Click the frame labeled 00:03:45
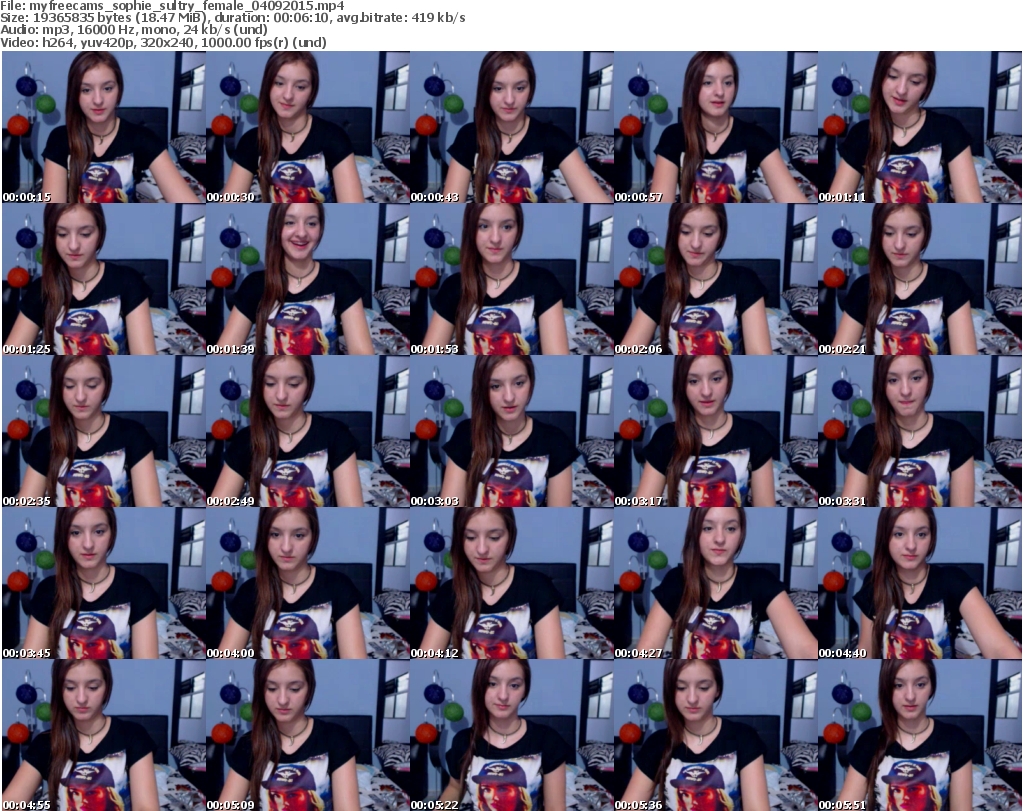Screen dimensions: 1024x811 pyautogui.click(x=104, y=583)
